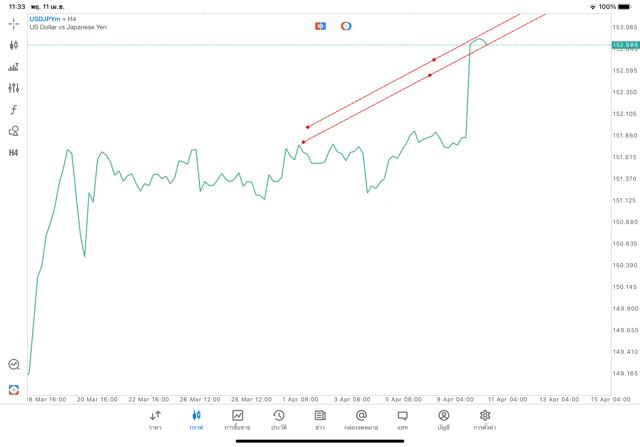640x447 pixels.
Task: Open the กล่องจดหมาย (Mailbox) tab
Action: click(x=361, y=420)
